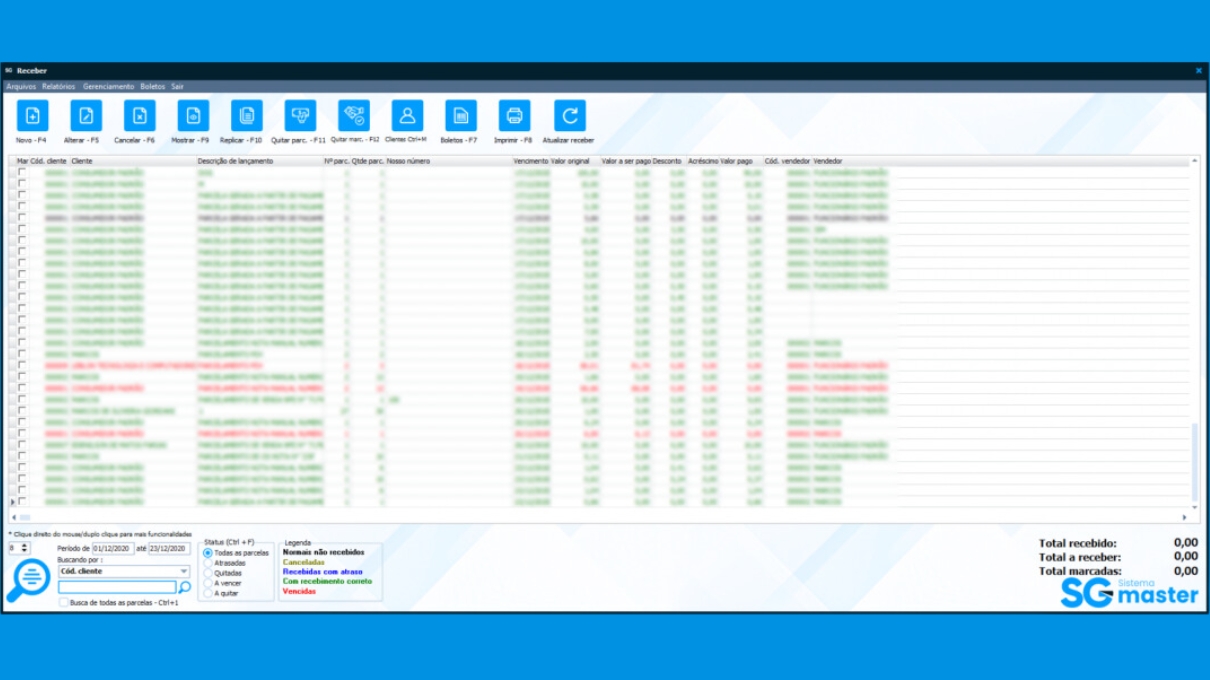
Task: Open Clientes using the person icon
Action: (x=407, y=116)
